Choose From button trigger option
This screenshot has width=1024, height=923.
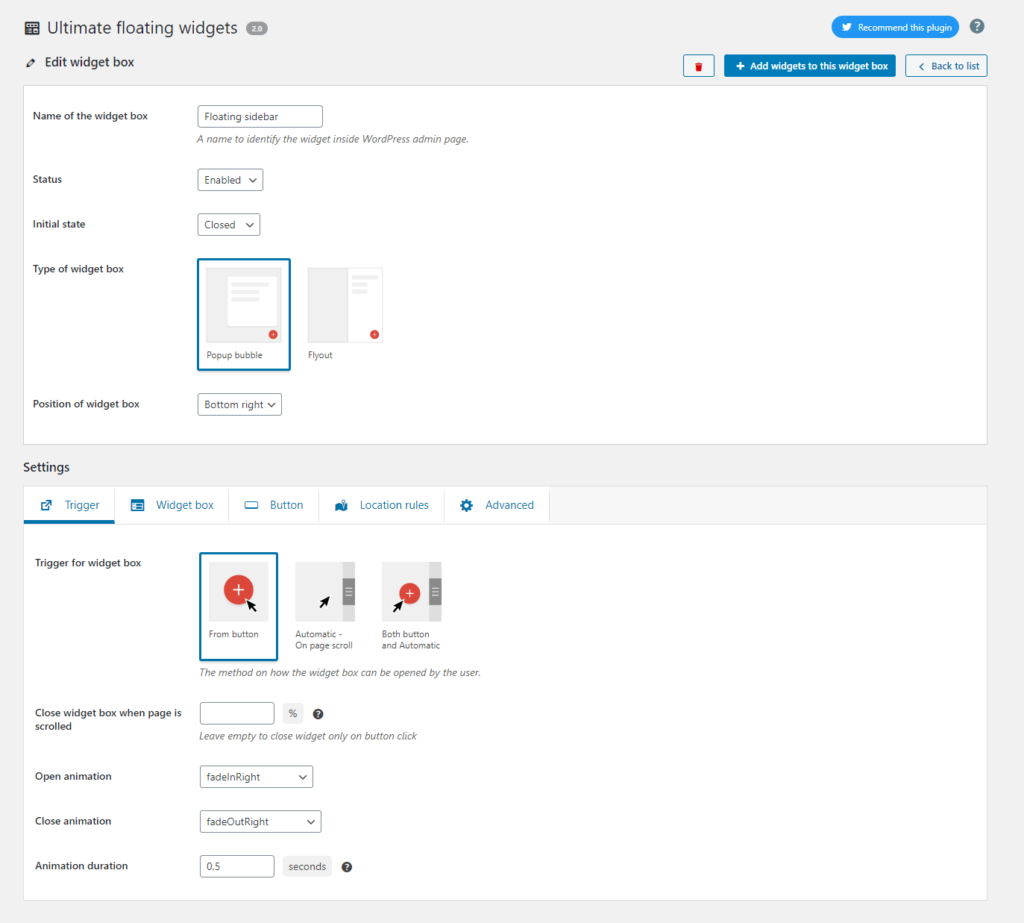tap(238, 607)
